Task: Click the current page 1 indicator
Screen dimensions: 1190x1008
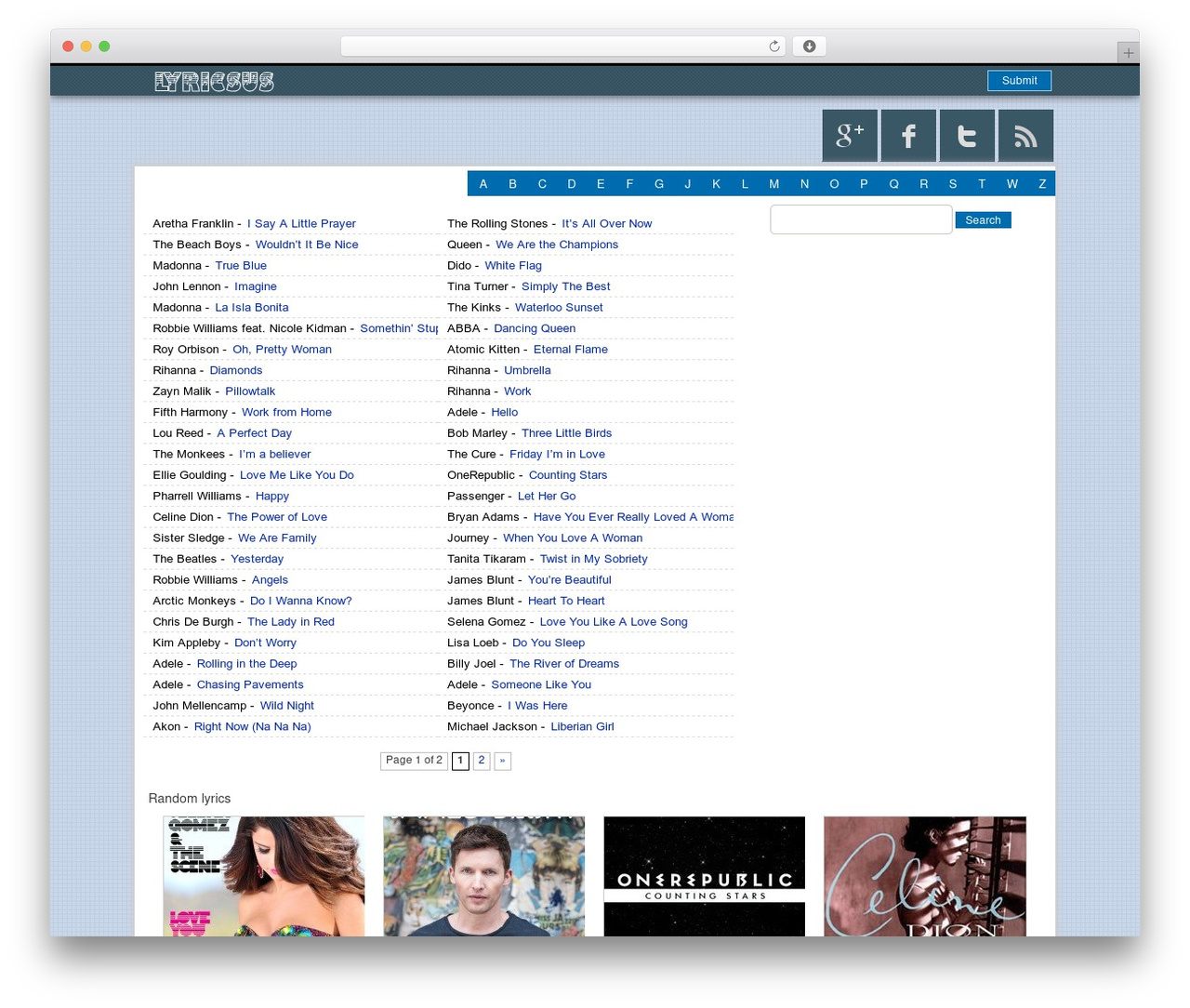Action: [460, 761]
